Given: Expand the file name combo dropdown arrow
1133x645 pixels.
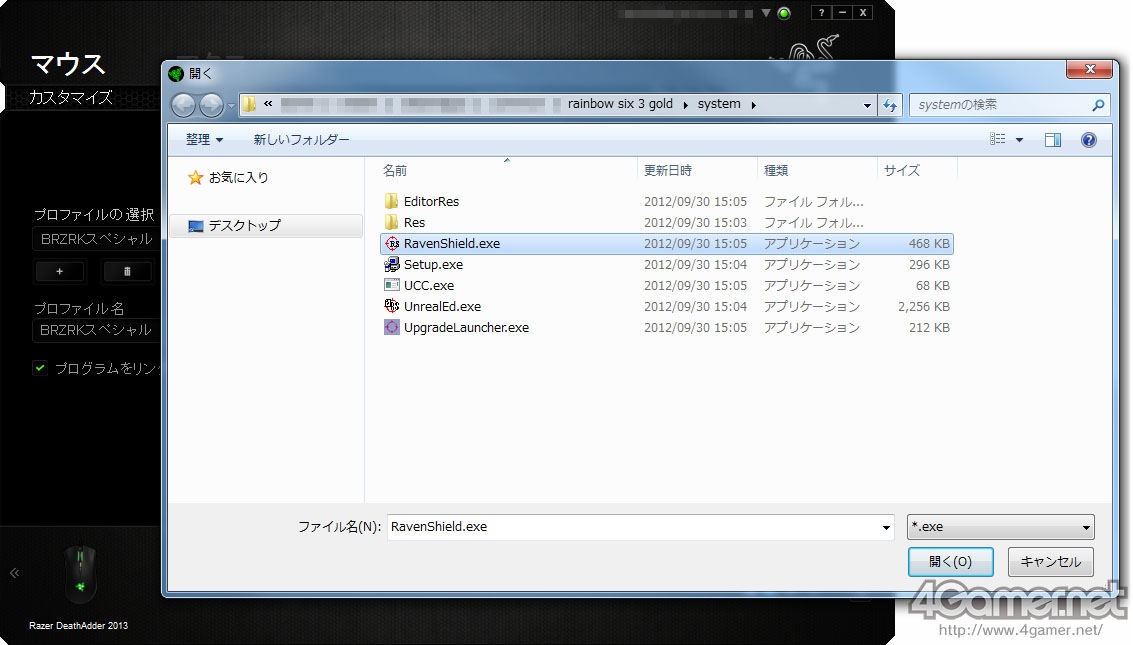Looking at the screenshot, I should pos(886,528).
